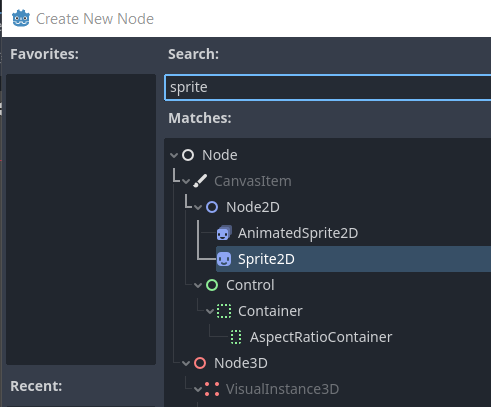Select the AnimatedSprite2D node type
The height and width of the screenshot is (407, 491).
point(298,233)
